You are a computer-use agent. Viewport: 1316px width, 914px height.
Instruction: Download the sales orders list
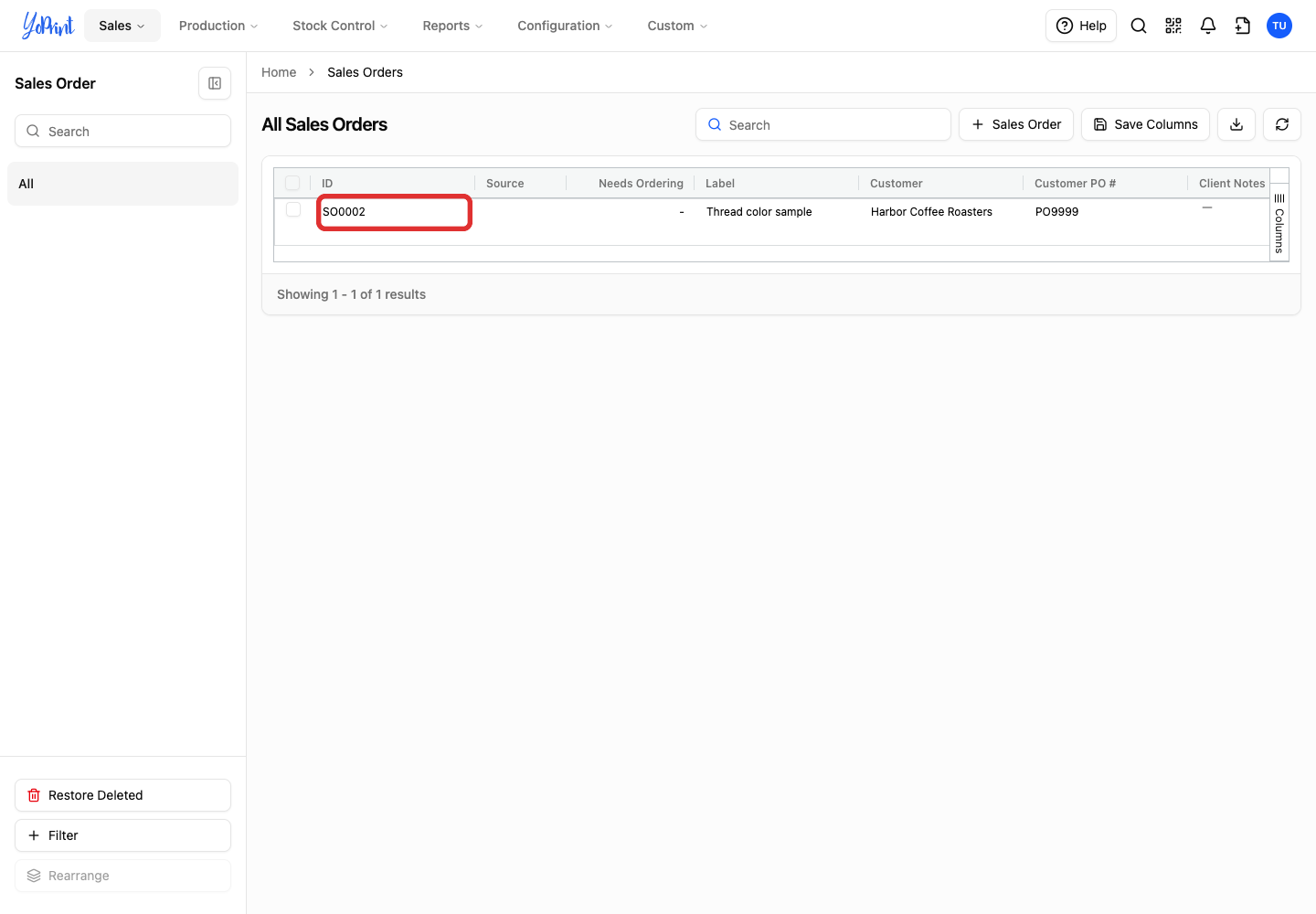(x=1236, y=124)
